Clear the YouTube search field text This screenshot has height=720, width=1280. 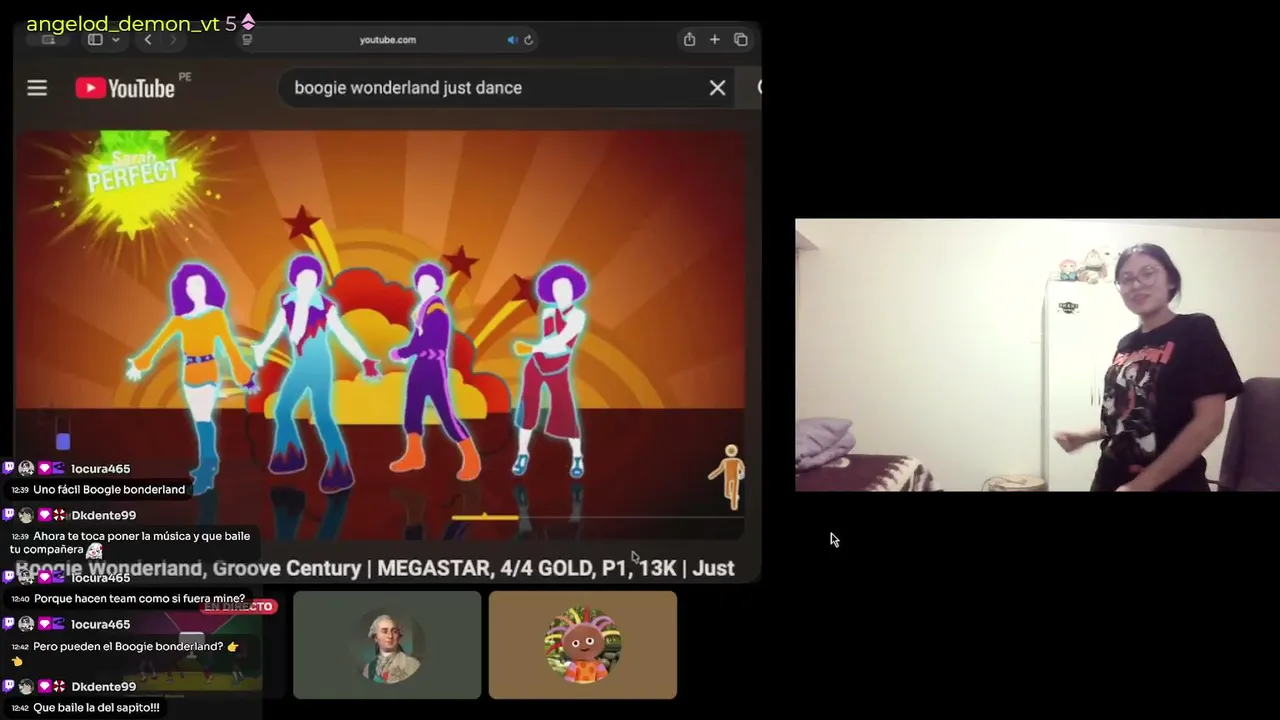(x=717, y=88)
